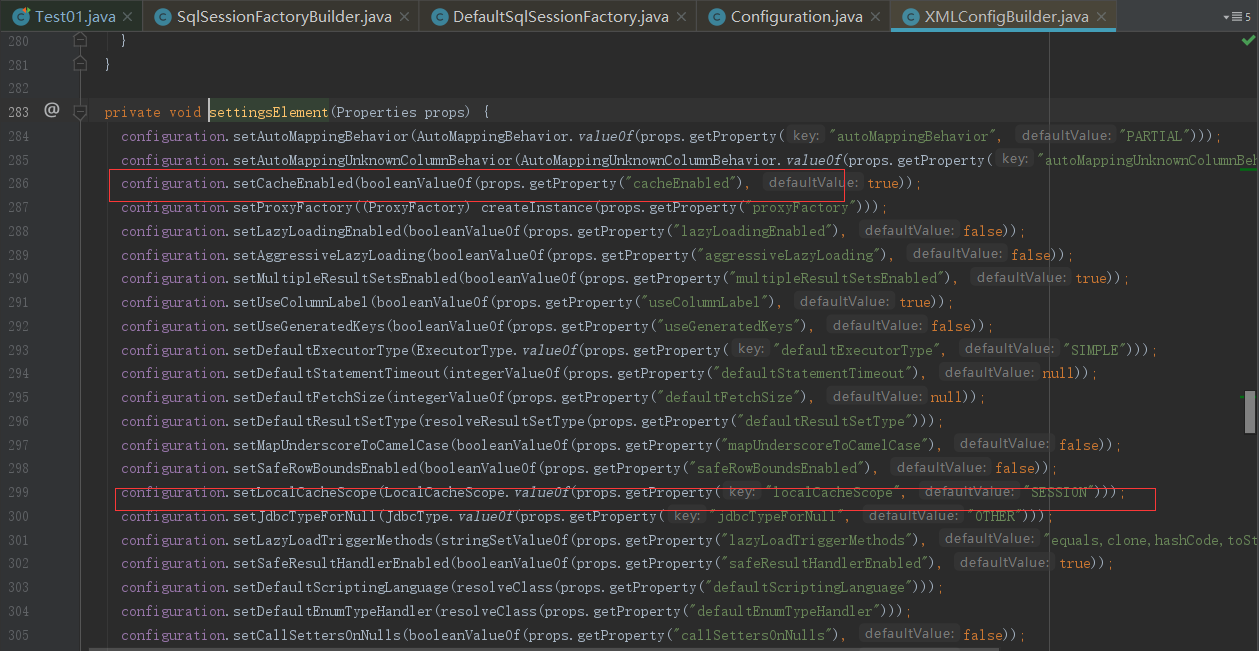Click setDefaultStatementTimeout method call

[337, 373]
